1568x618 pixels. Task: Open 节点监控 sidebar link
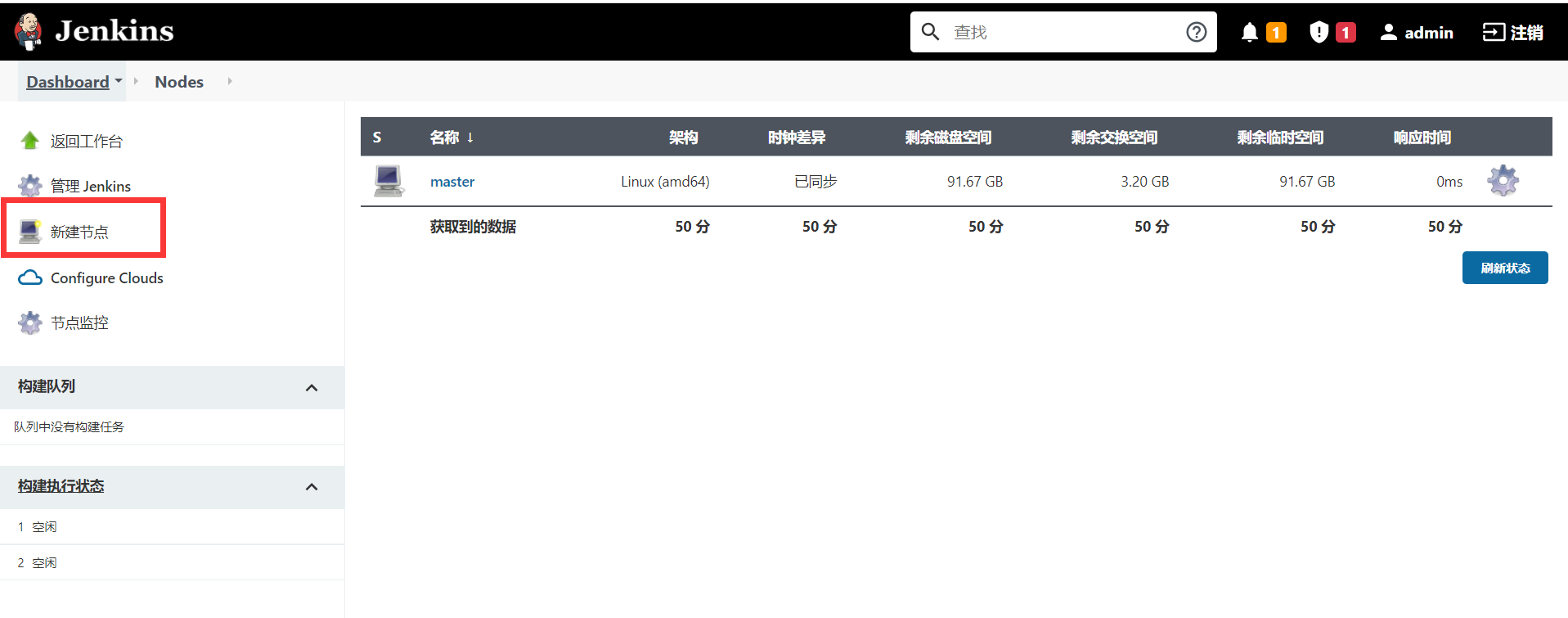click(79, 323)
